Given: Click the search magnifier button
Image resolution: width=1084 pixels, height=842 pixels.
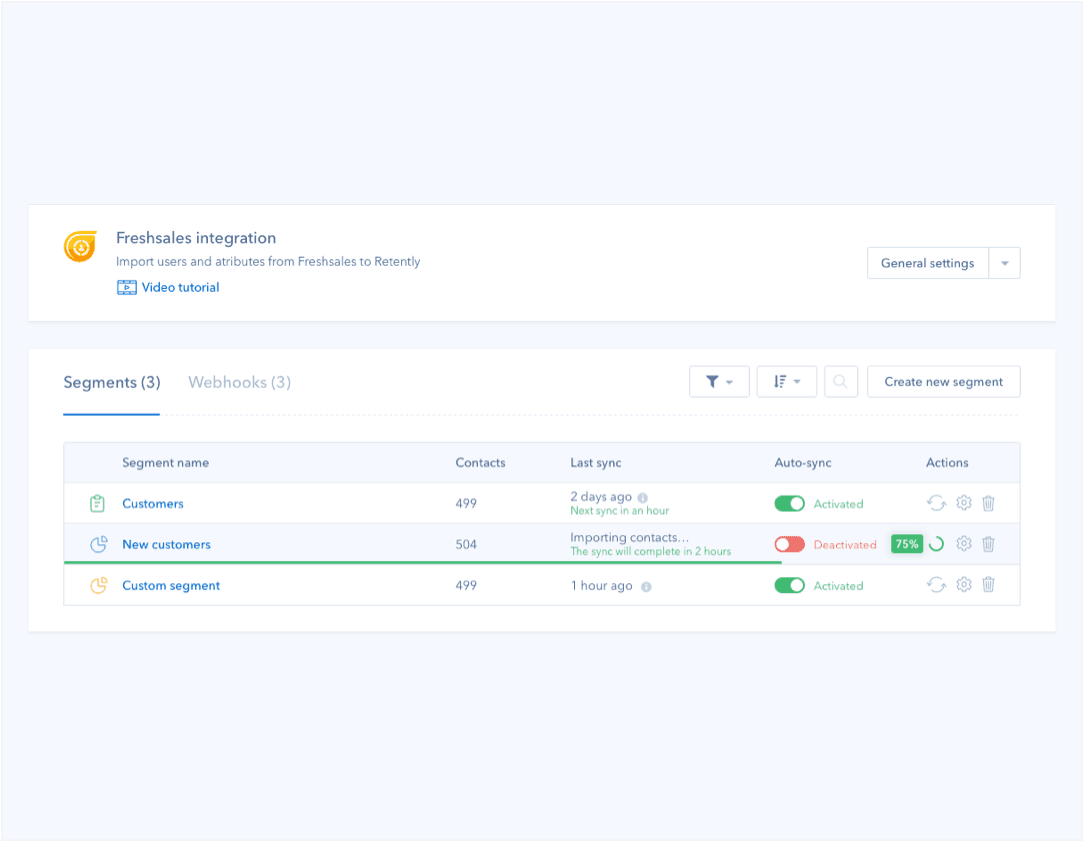Looking at the screenshot, I should pyautogui.click(x=841, y=382).
